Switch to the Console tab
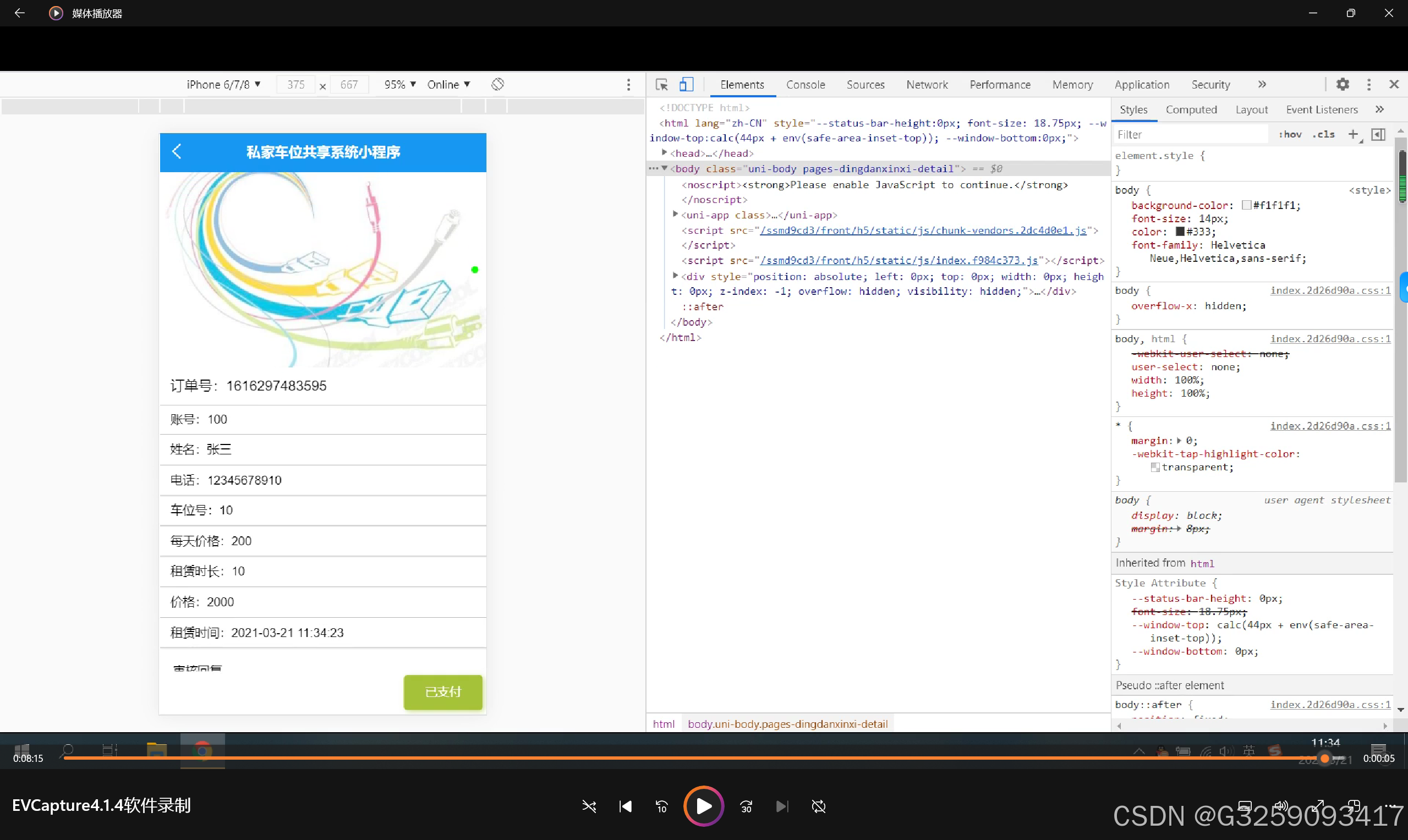 805,85
